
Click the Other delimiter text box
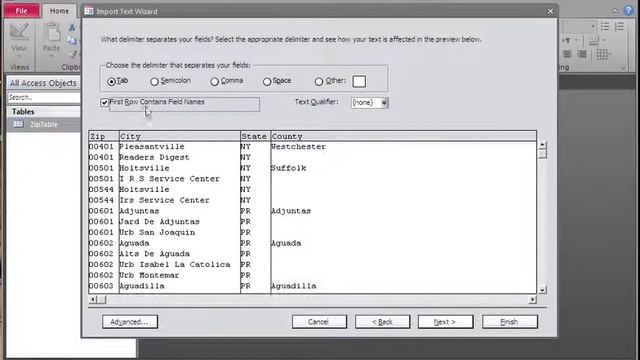(x=359, y=81)
